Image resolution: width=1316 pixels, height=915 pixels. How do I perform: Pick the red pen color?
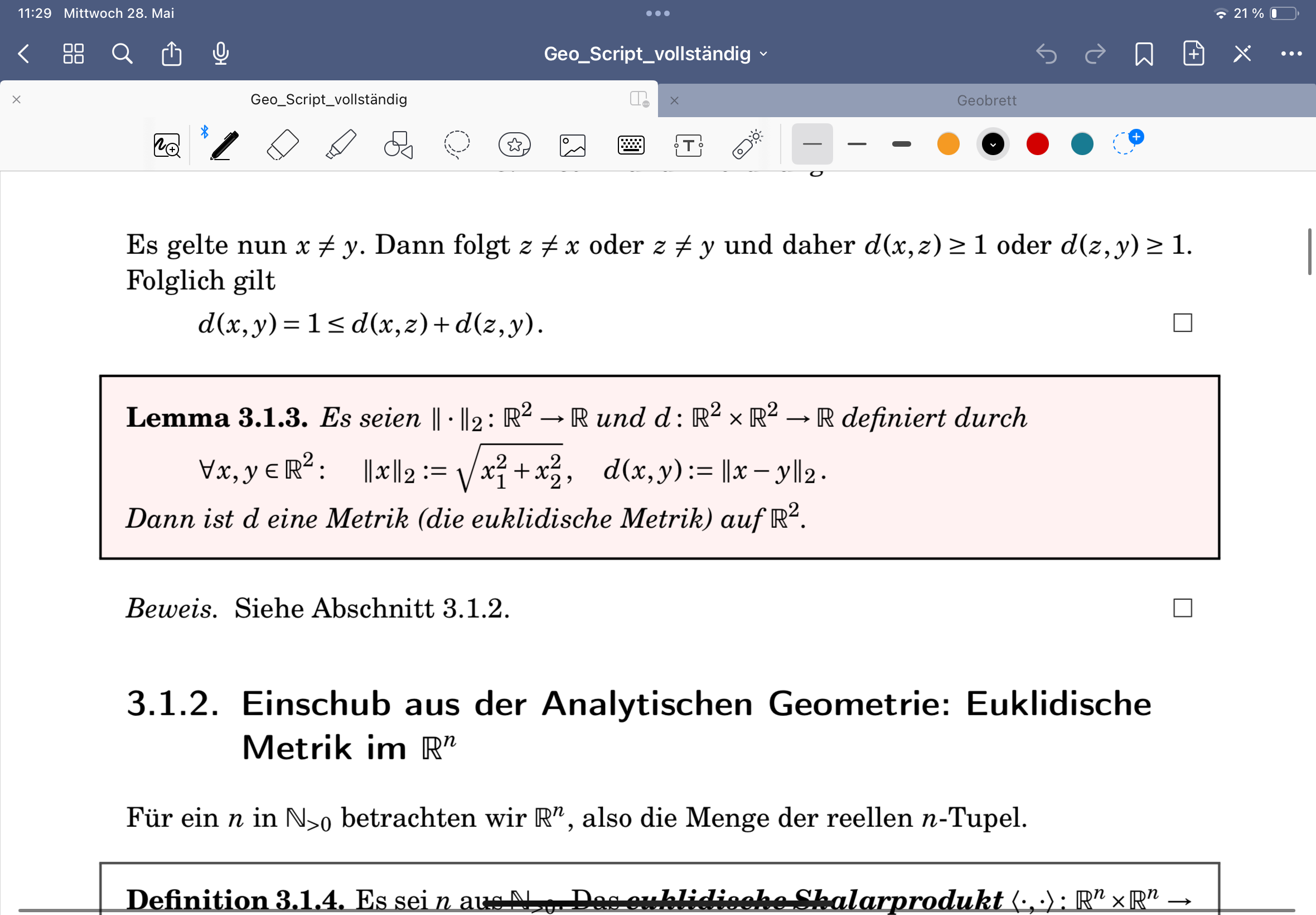[x=1038, y=144]
